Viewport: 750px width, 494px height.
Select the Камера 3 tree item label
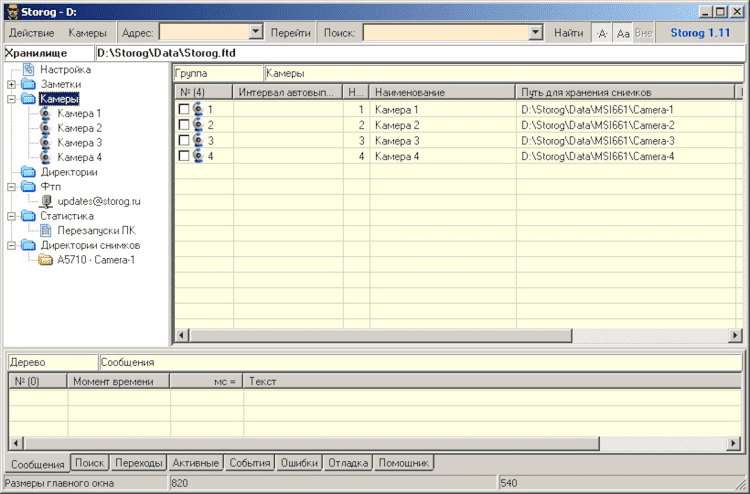tap(79, 143)
